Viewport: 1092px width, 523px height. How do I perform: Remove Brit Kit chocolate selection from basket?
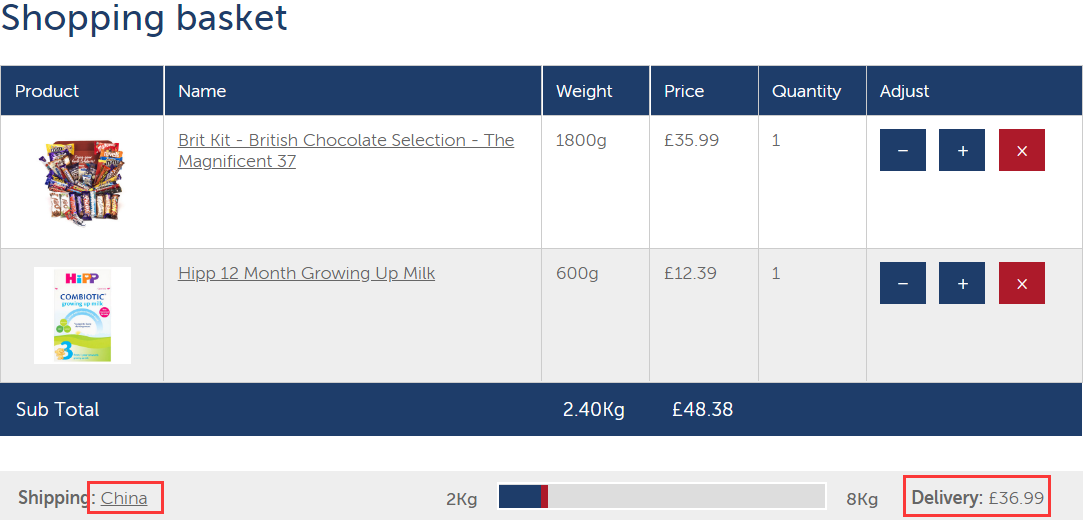coord(1021,151)
